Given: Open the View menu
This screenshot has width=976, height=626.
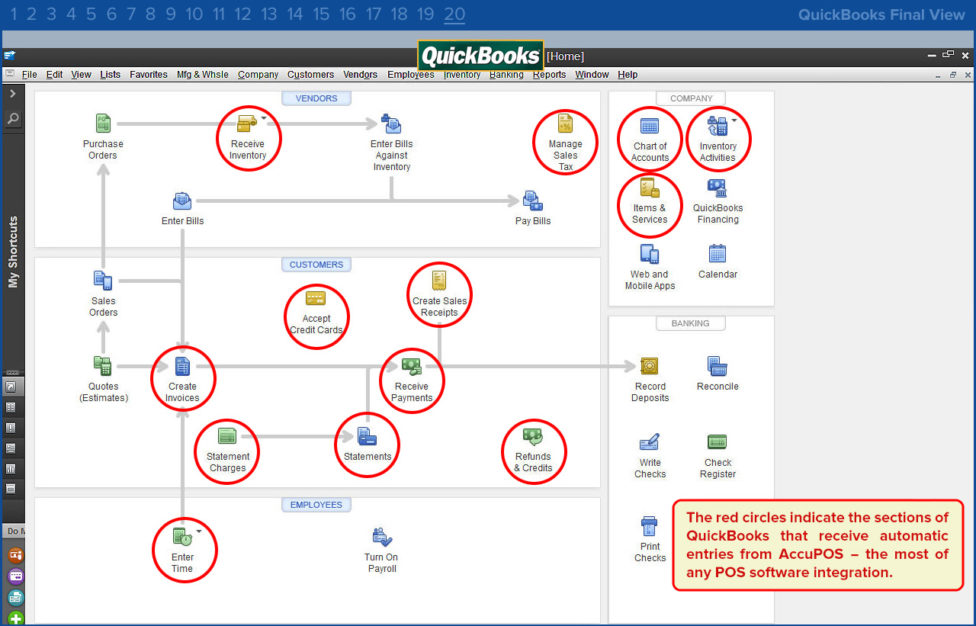Looking at the screenshot, I should [81, 75].
